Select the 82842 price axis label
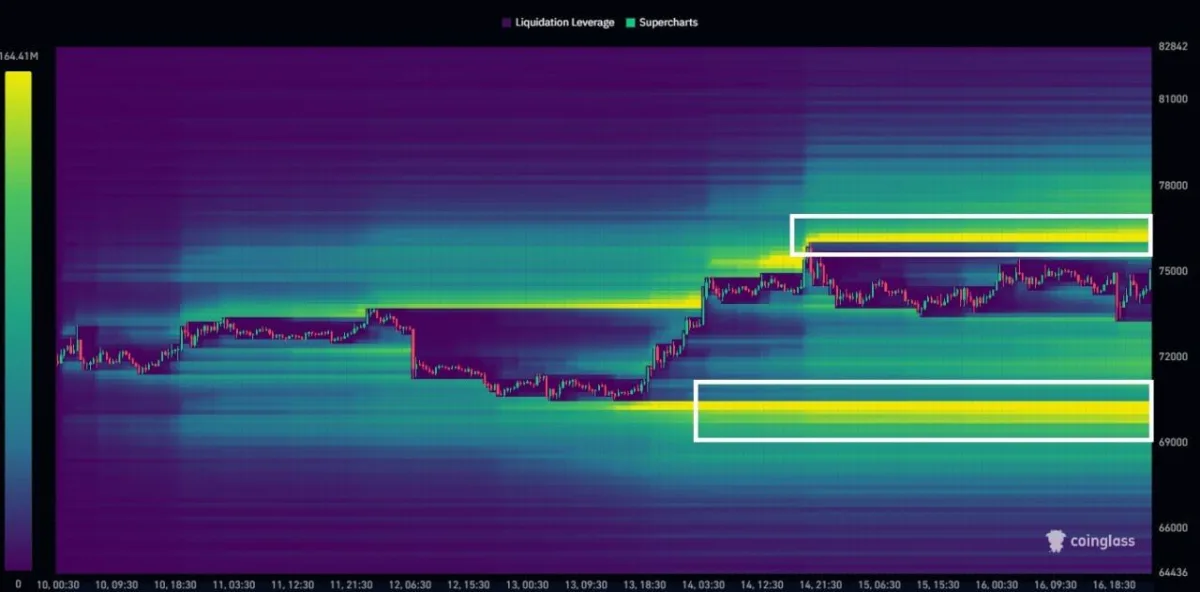 click(x=1174, y=46)
